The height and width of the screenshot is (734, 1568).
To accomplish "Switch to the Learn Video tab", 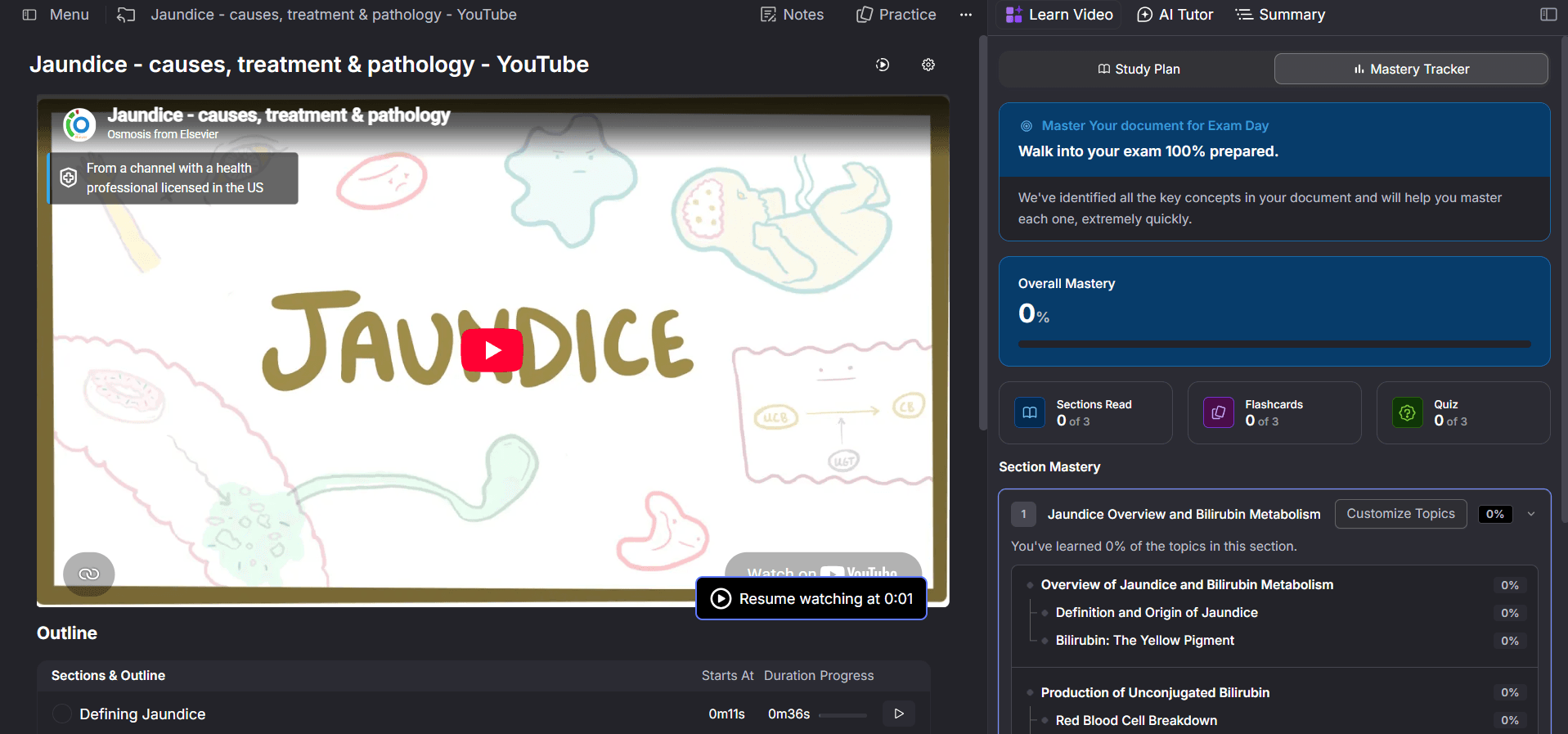I will click(x=1059, y=15).
